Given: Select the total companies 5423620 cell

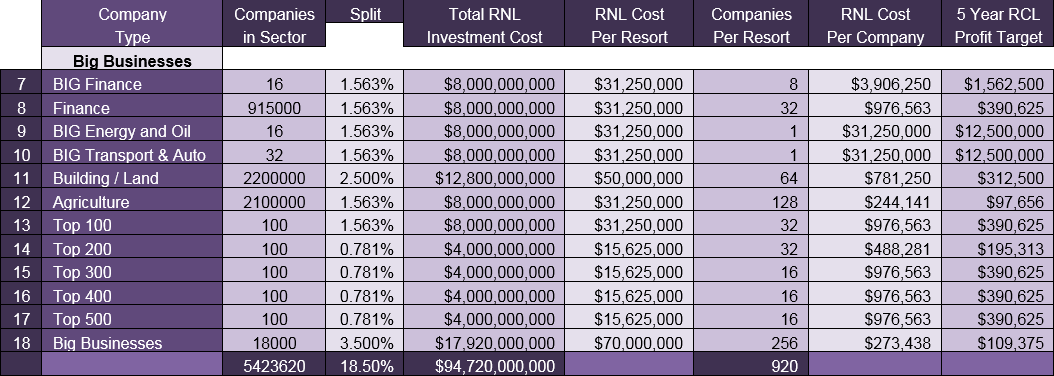Looking at the screenshot, I should pyautogui.click(x=274, y=365).
